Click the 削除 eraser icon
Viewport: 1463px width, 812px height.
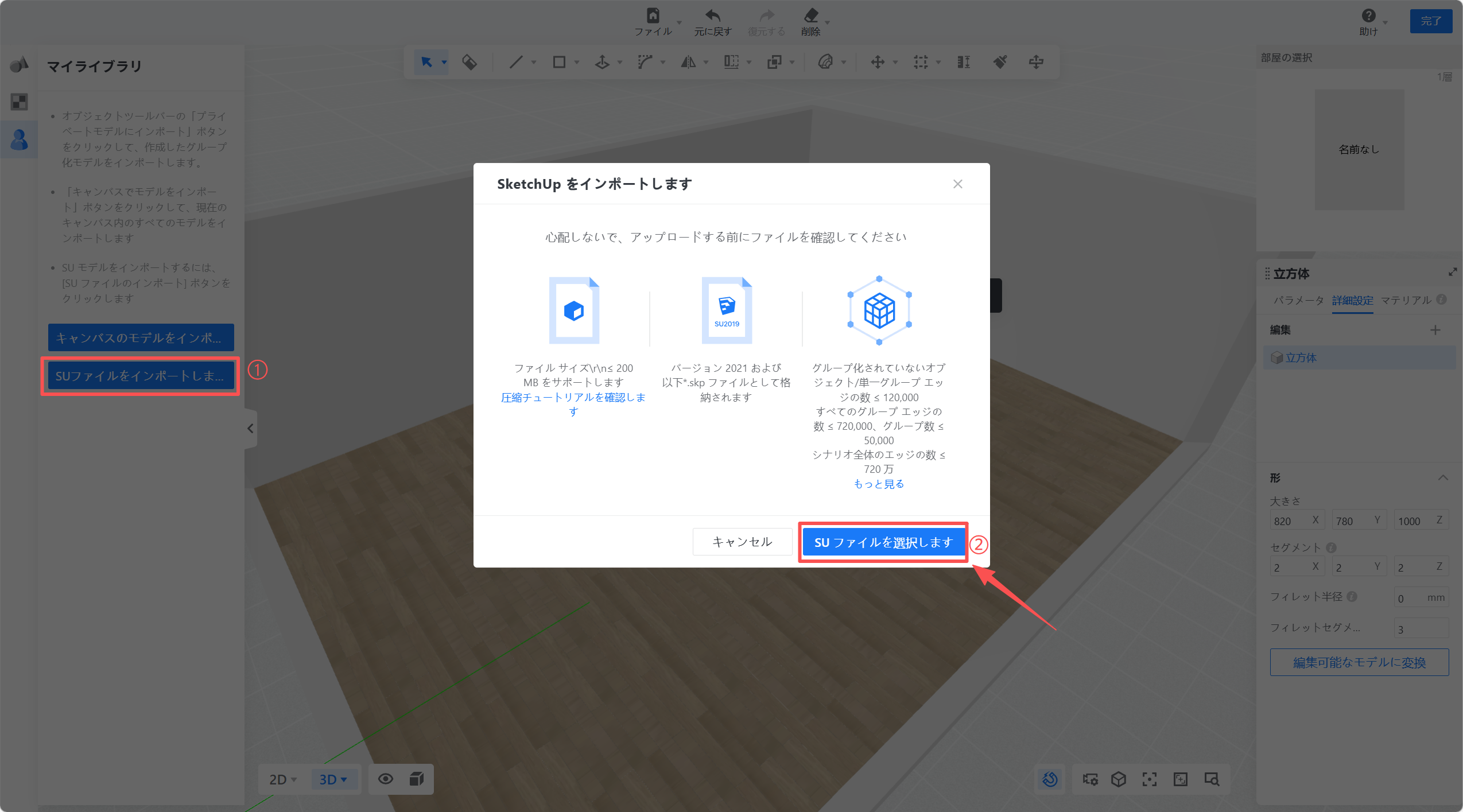coord(811,15)
